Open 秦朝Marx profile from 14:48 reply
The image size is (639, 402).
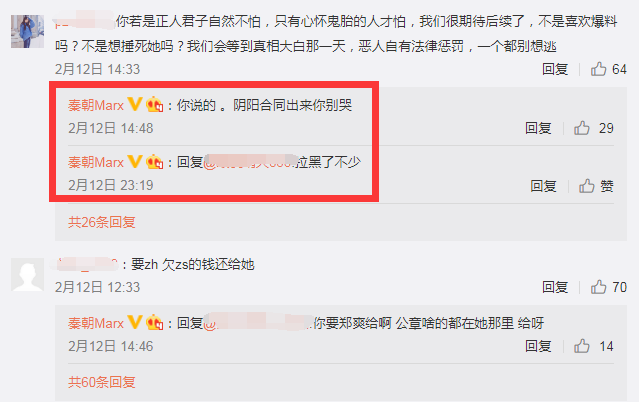96,106
